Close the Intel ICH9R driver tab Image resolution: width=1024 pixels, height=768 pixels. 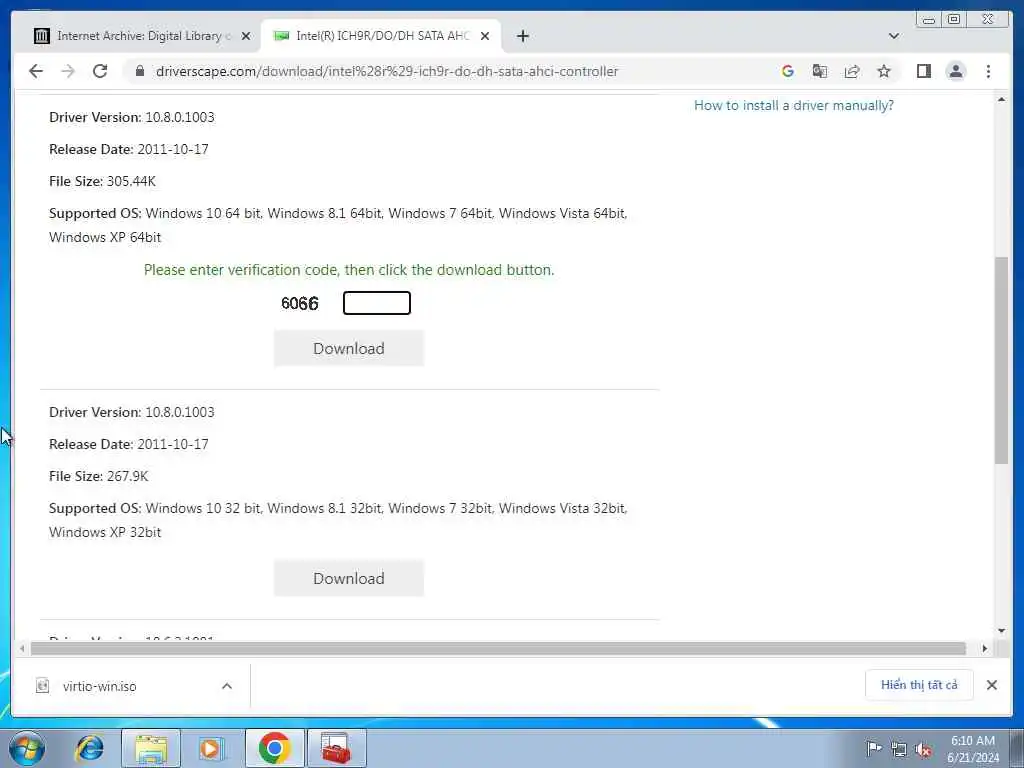[485, 36]
